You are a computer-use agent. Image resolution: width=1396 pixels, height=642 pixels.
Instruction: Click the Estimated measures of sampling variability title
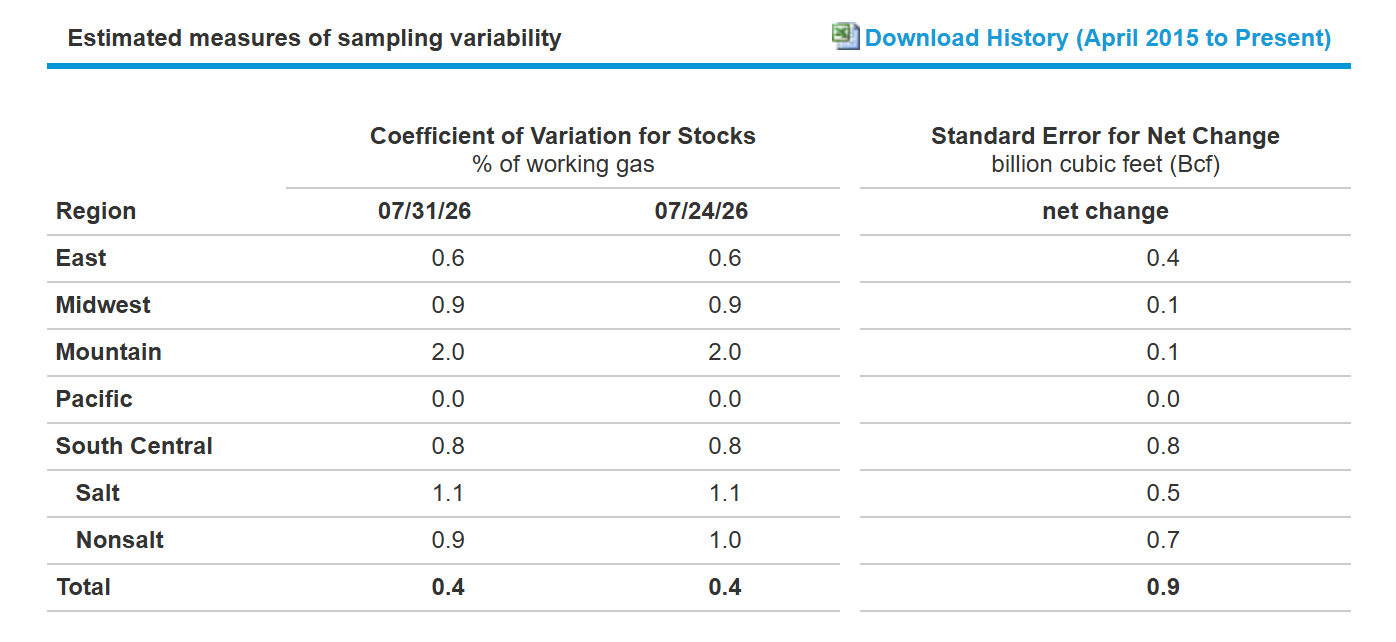(314, 39)
